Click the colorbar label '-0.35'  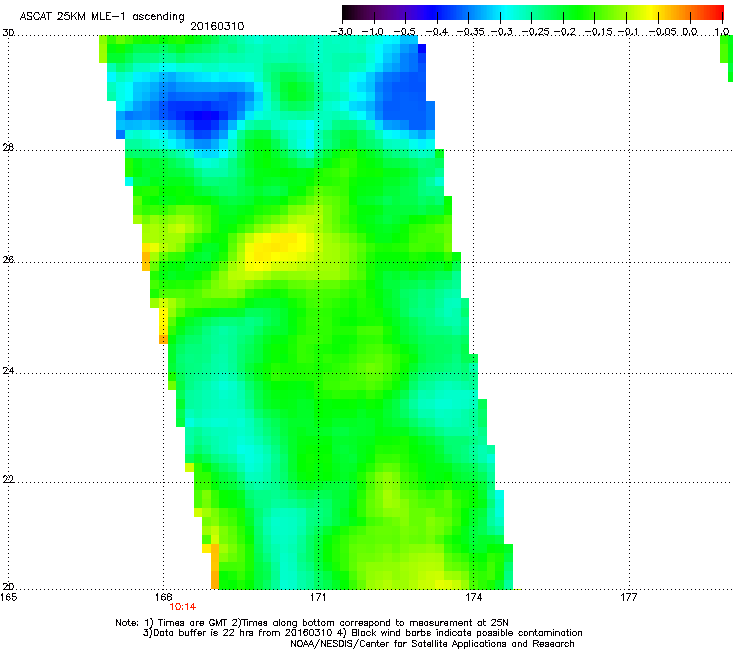point(471,32)
